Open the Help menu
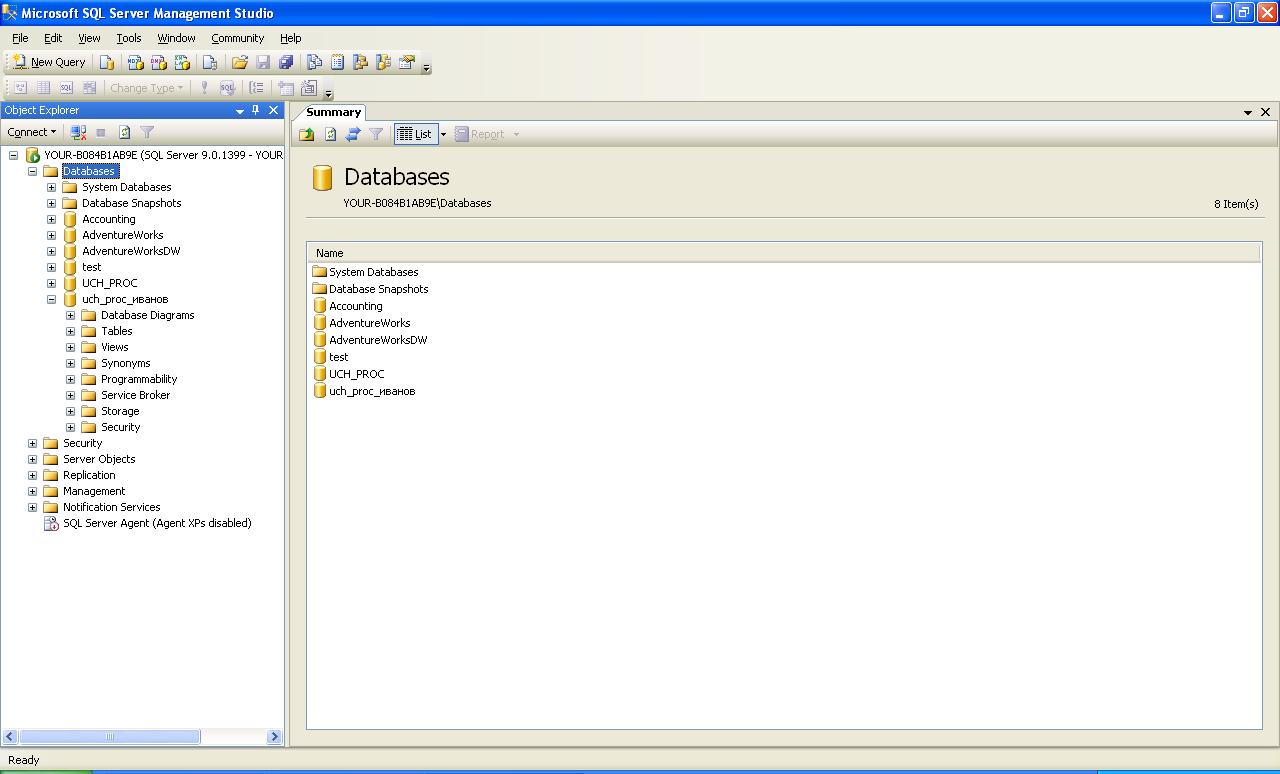 pos(291,38)
